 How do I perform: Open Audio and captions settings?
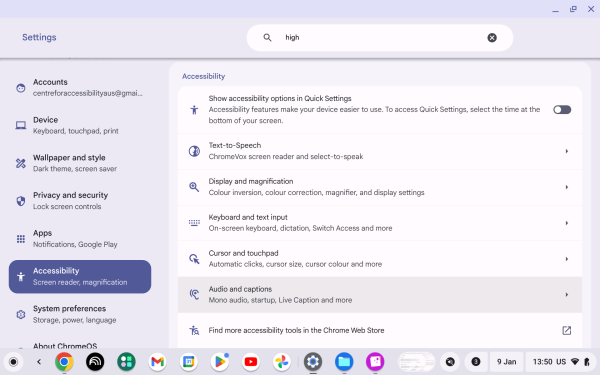[380, 295]
